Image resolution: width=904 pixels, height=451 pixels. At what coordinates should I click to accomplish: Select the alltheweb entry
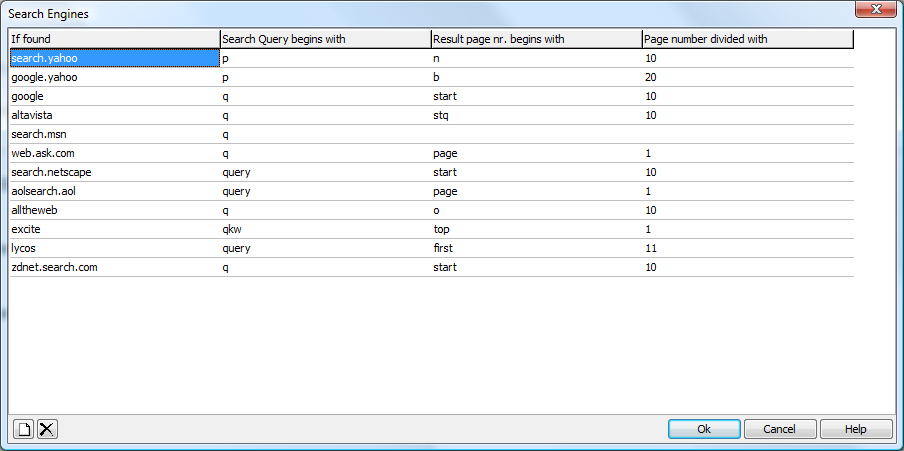point(115,211)
